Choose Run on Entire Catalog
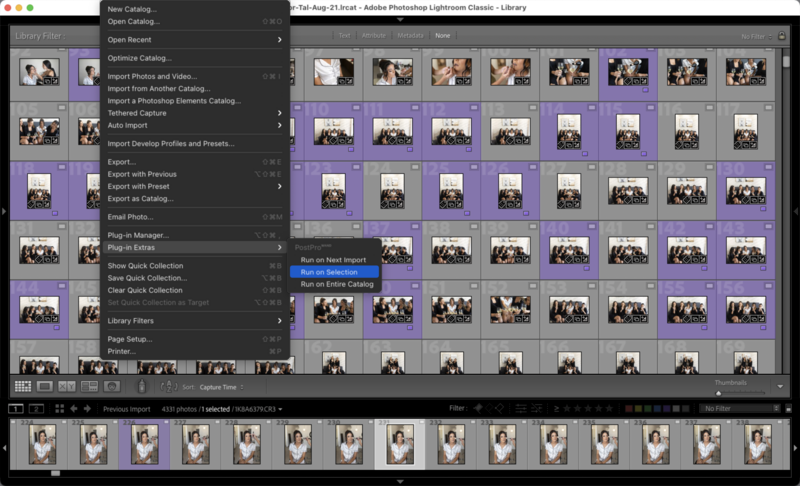This screenshot has width=800, height=486. click(334, 284)
